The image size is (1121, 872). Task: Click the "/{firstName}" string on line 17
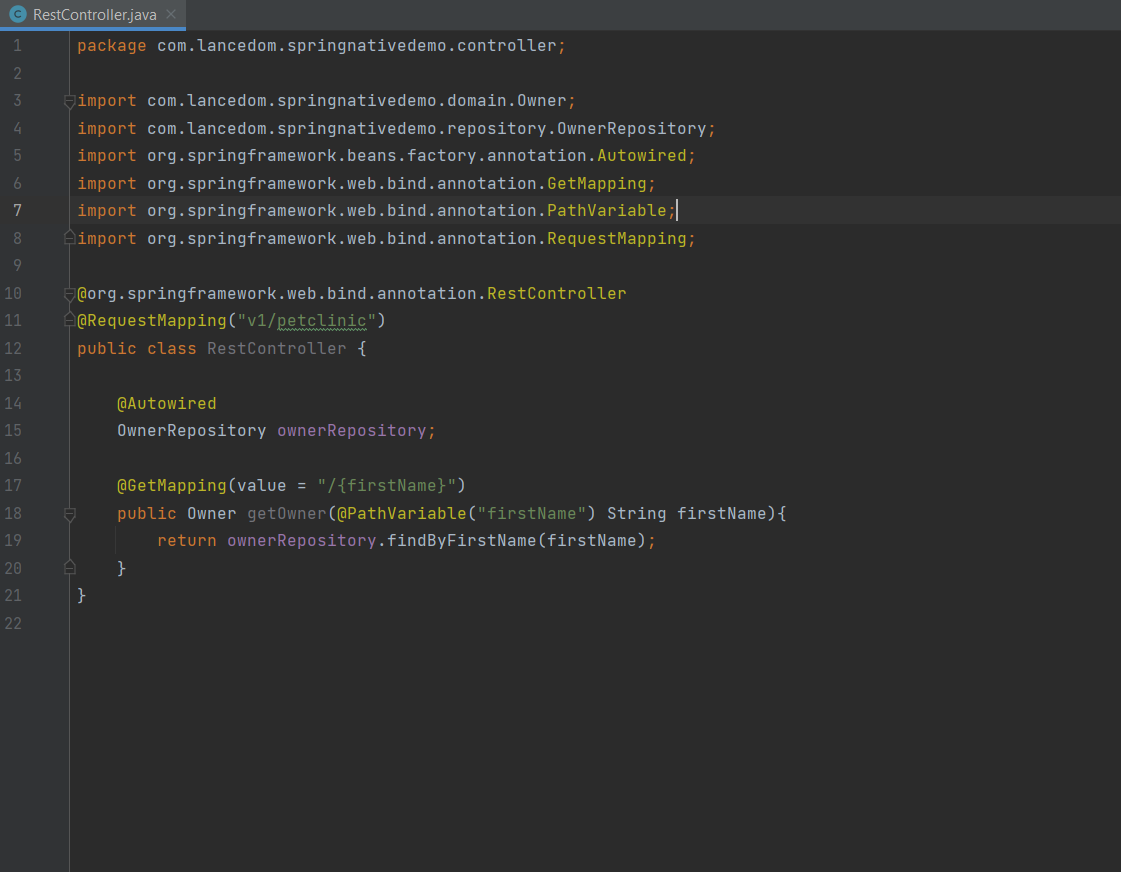386,486
